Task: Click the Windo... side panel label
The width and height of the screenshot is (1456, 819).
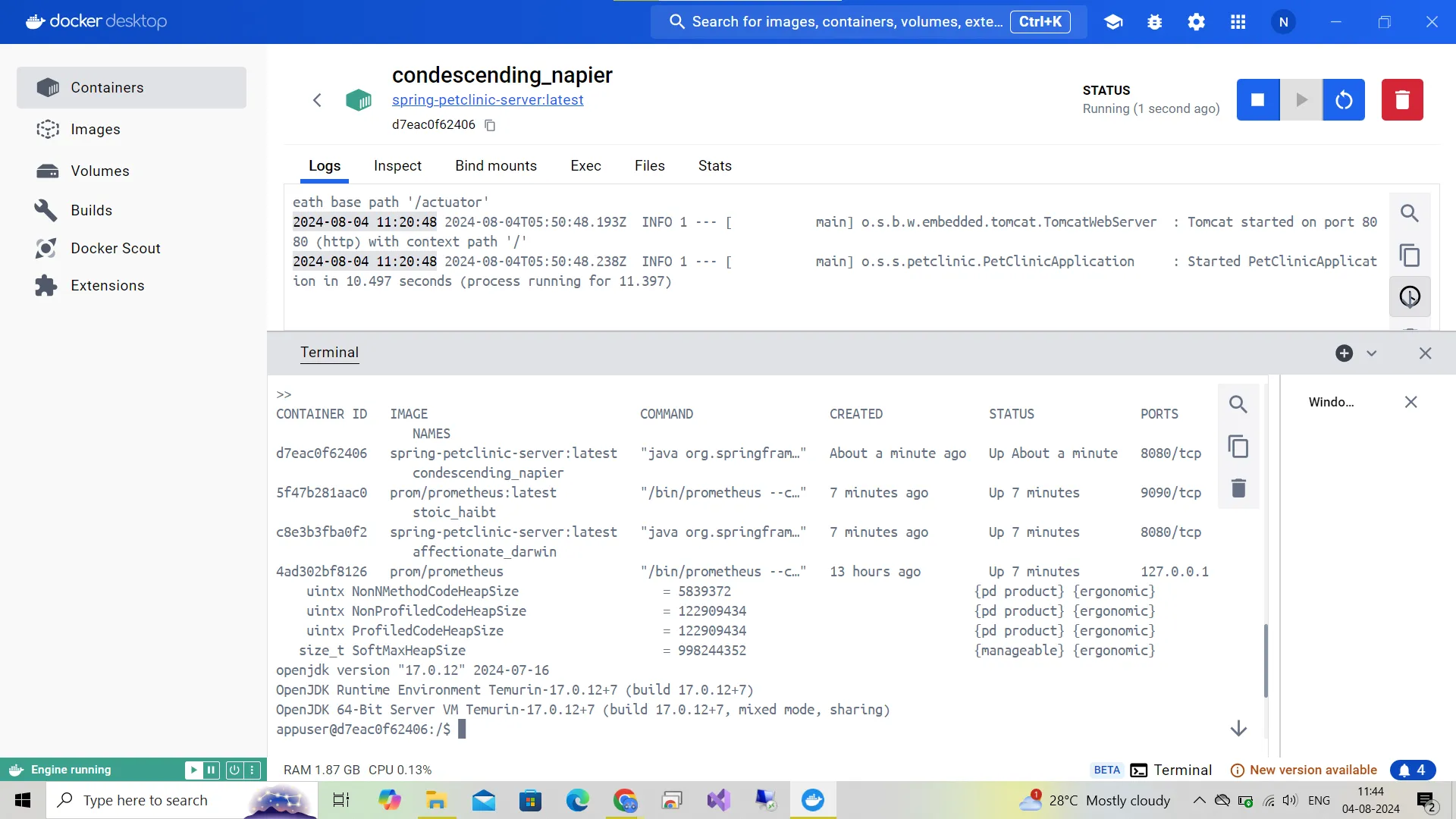Action: (1331, 402)
